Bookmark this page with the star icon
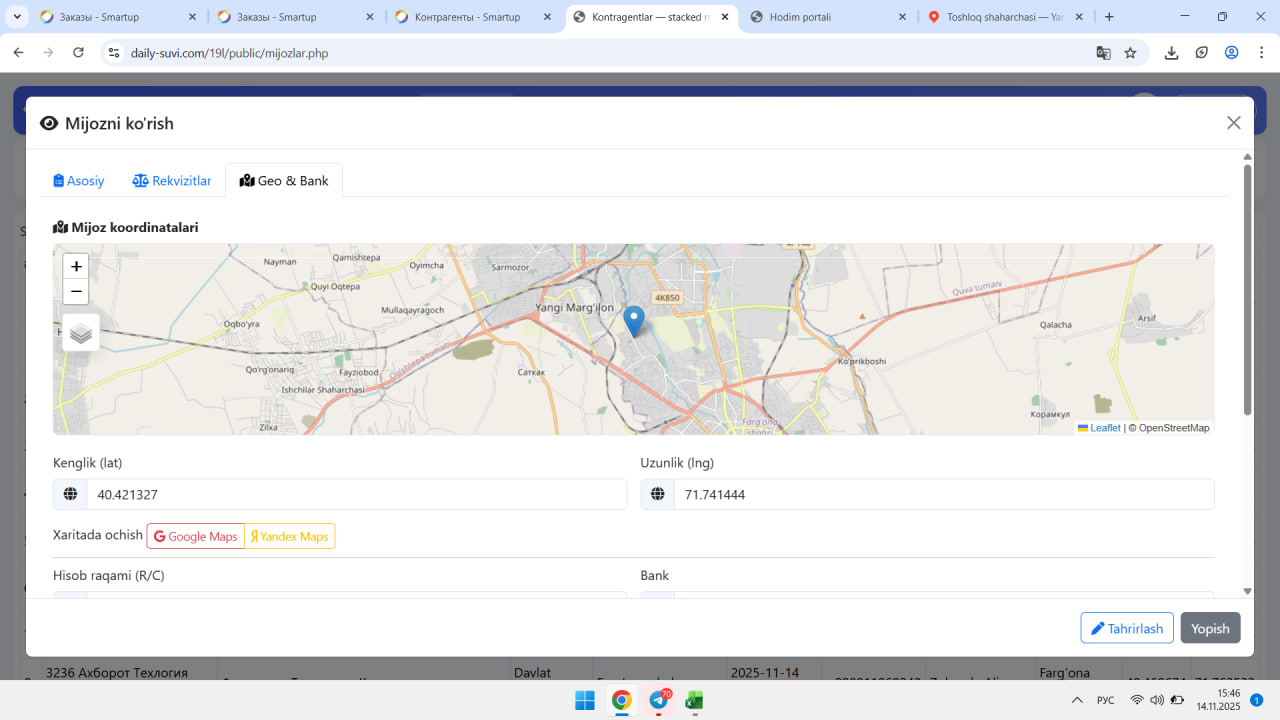Screen dimensions: 1280x720 click(1130, 53)
